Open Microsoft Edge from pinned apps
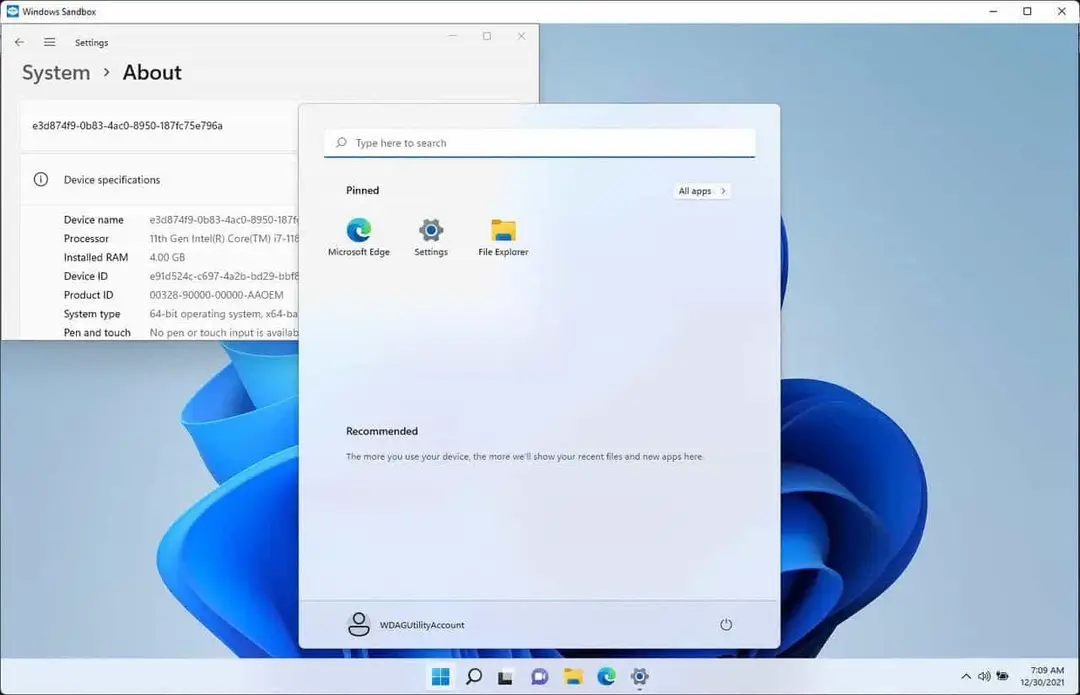 [359, 236]
